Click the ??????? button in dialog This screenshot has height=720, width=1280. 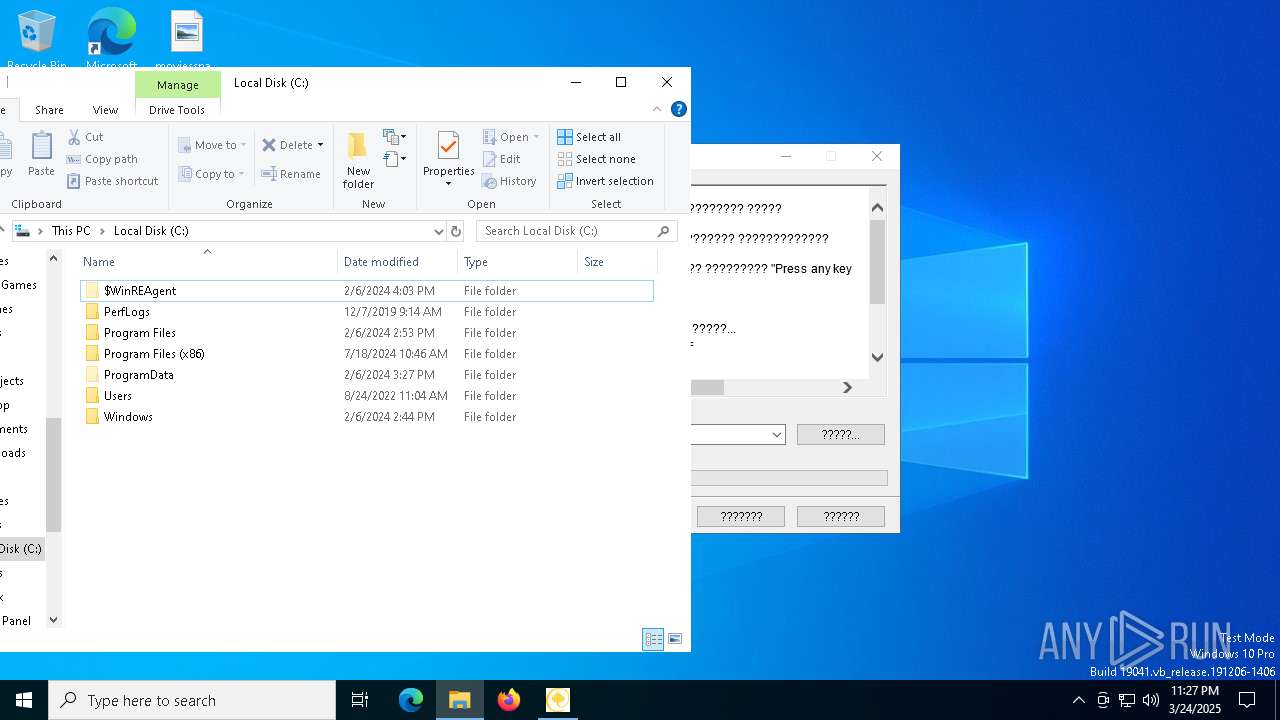[741, 516]
